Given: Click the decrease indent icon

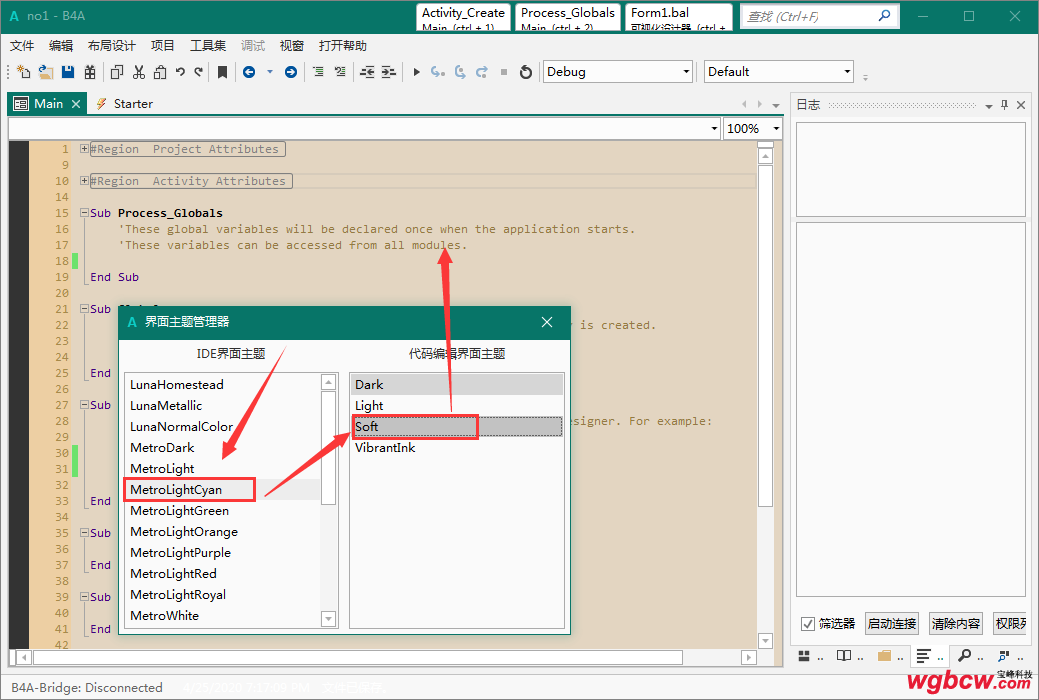Looking at the screenshot, I should tap(367, 72).
